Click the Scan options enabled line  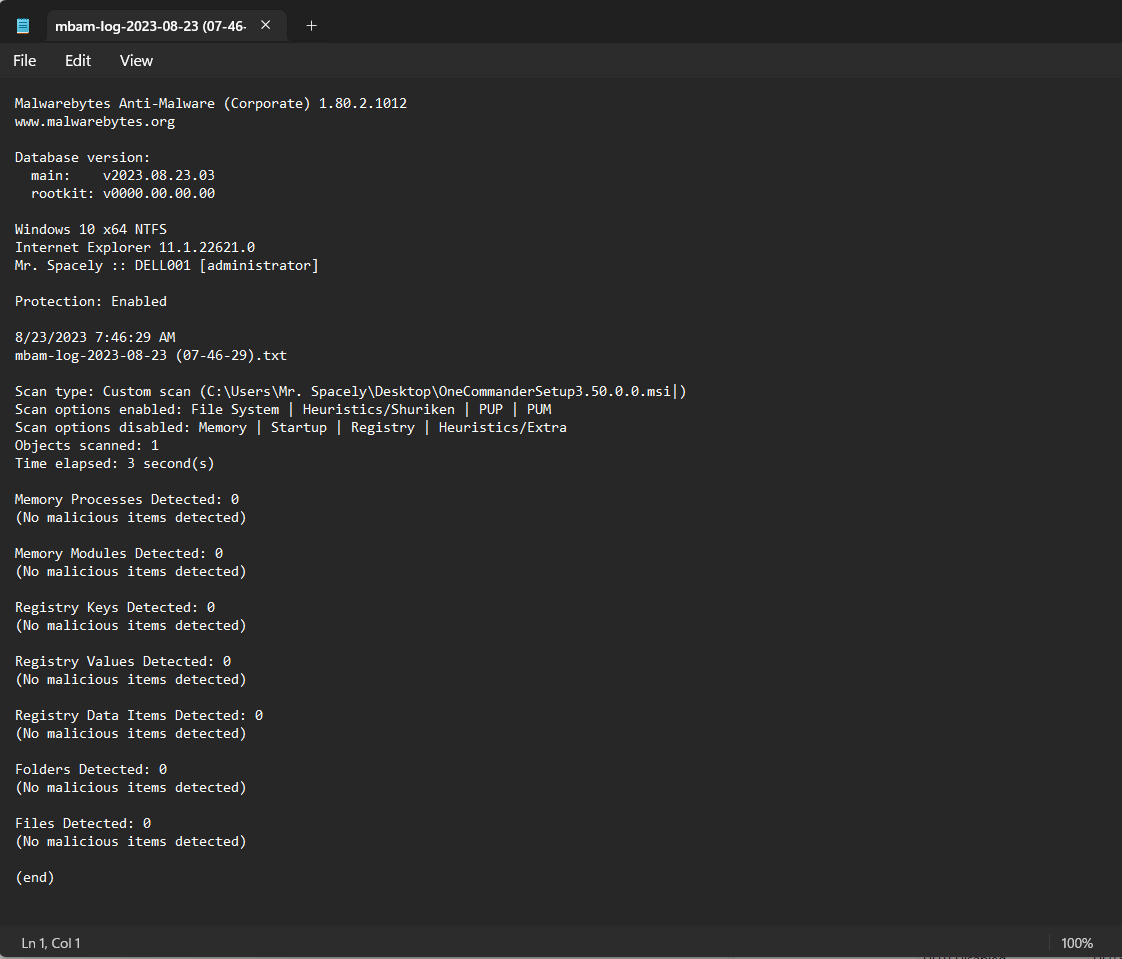[283, 409]
